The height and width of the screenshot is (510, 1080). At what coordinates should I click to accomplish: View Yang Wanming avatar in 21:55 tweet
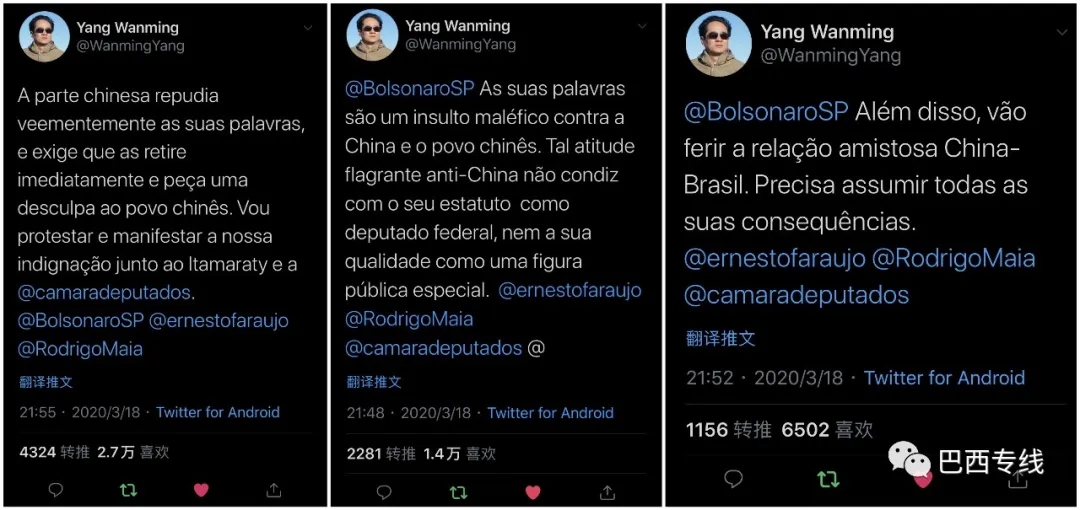click(43, 37)
